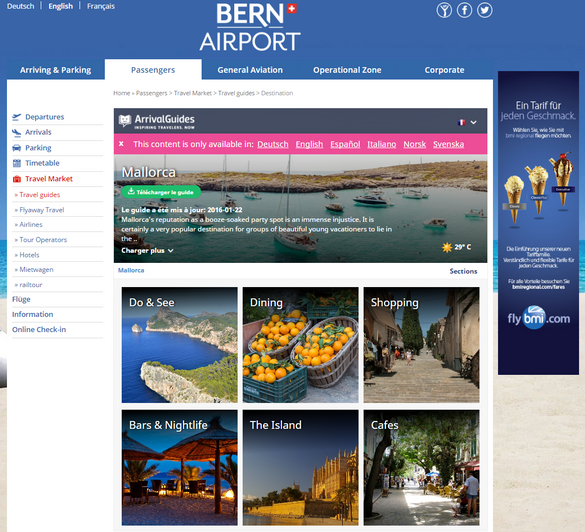Open the Bars & Nightlife tile

click(x=179, y=468)
